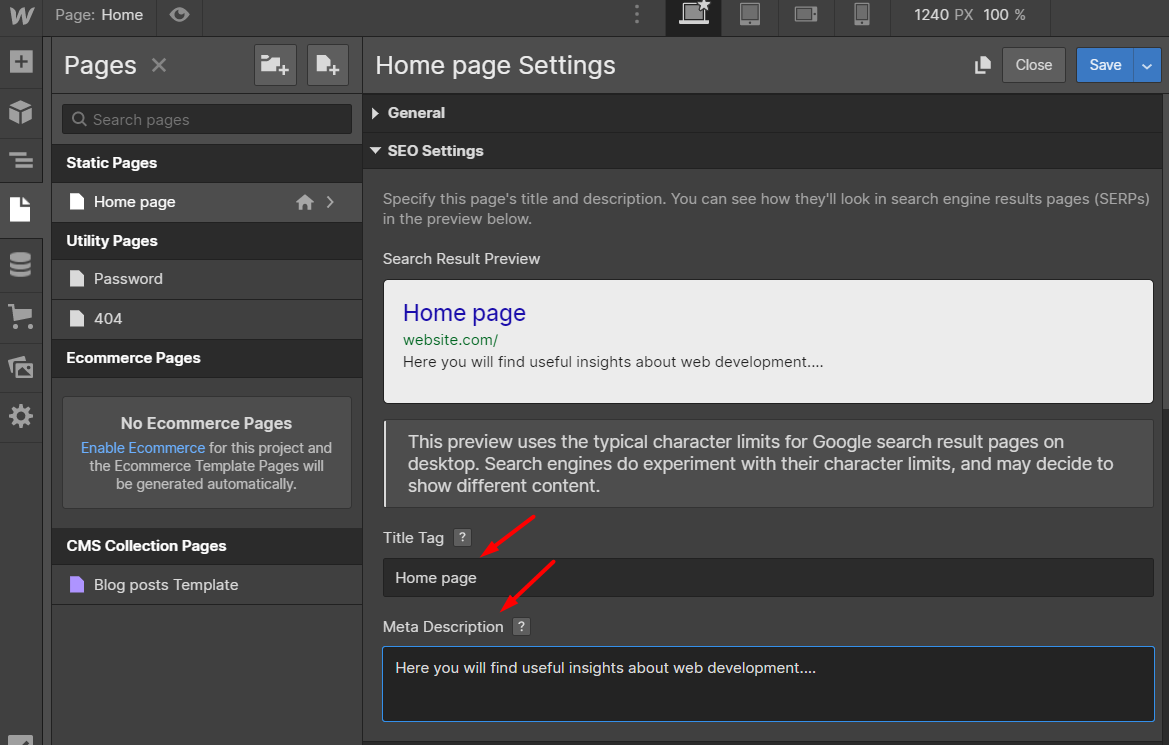Open project Settings gear
Image resolution: width=1169 pixels, height=745 pixels.
[21, 415]
